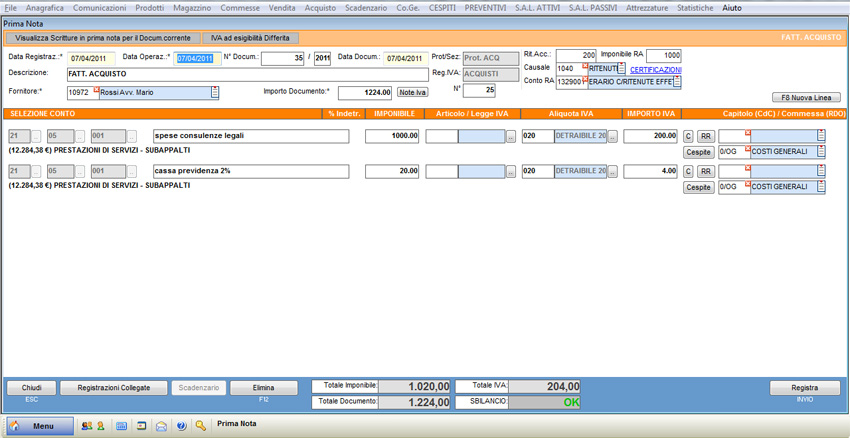Switch to IVA ad esigibilità Differita tab
The width and height of the screenshot is (850, 438).
click(248, 38)
